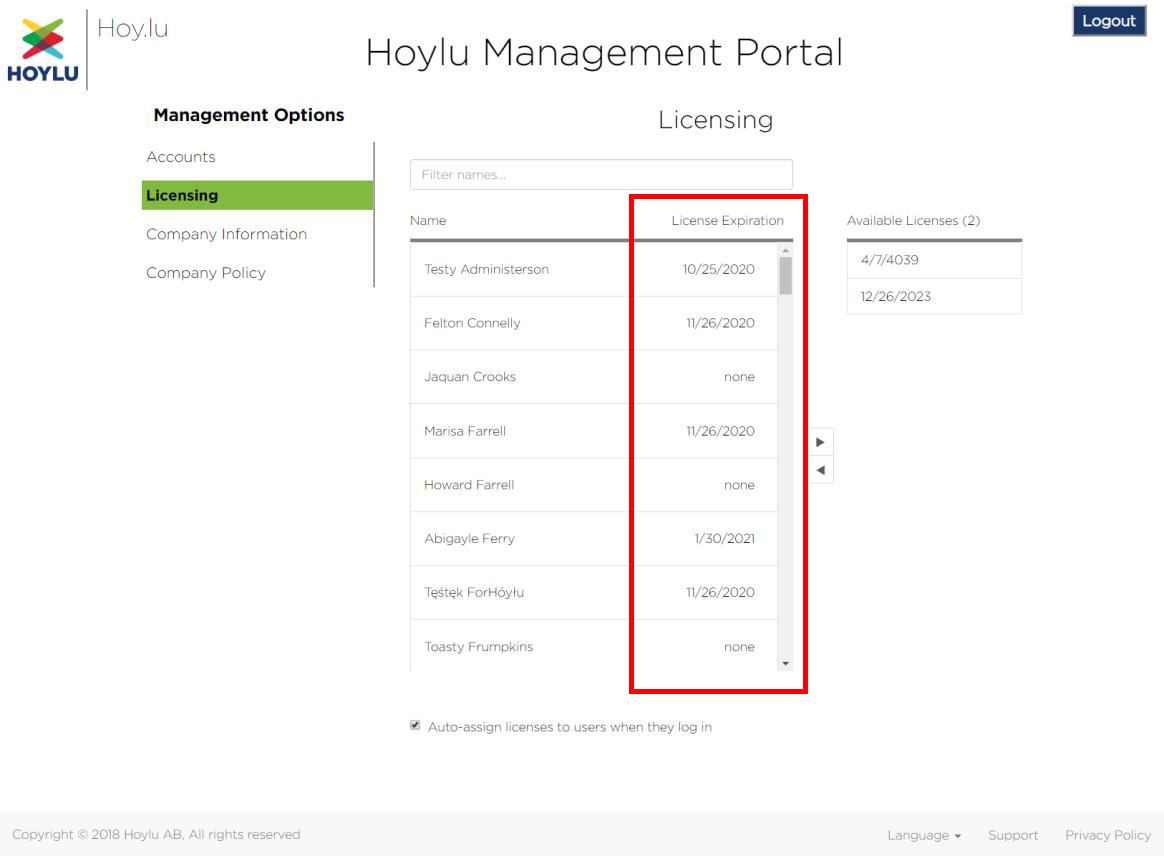1164x856 pixels.
Task: Click the list scroll-up arrow
Action: coord(785,251)
